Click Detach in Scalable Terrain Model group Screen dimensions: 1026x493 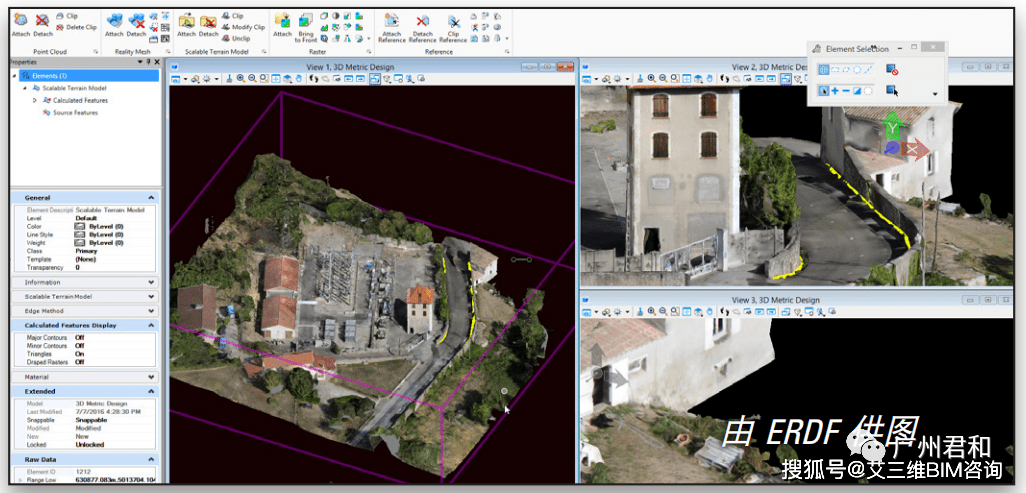(209, 25)
